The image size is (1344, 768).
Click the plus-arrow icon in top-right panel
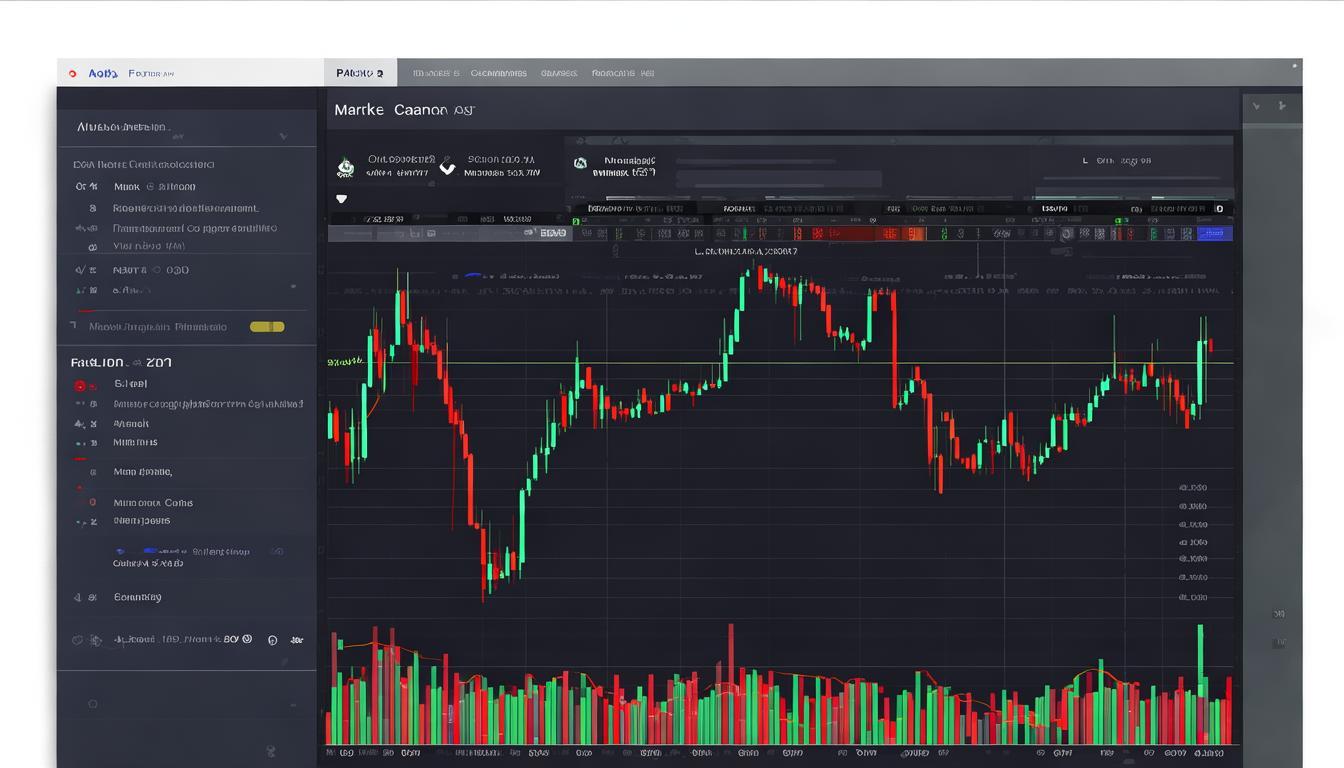point(1283,105)
